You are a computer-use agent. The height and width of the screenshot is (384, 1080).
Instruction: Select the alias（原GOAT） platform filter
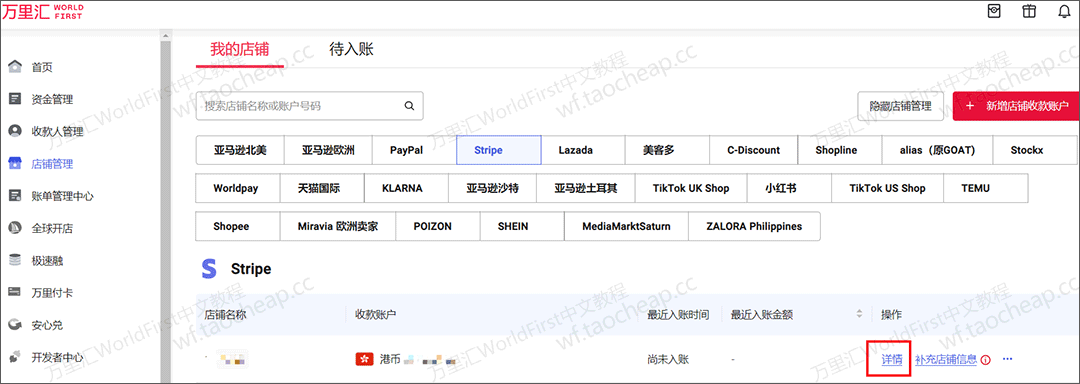coord(937,150)
